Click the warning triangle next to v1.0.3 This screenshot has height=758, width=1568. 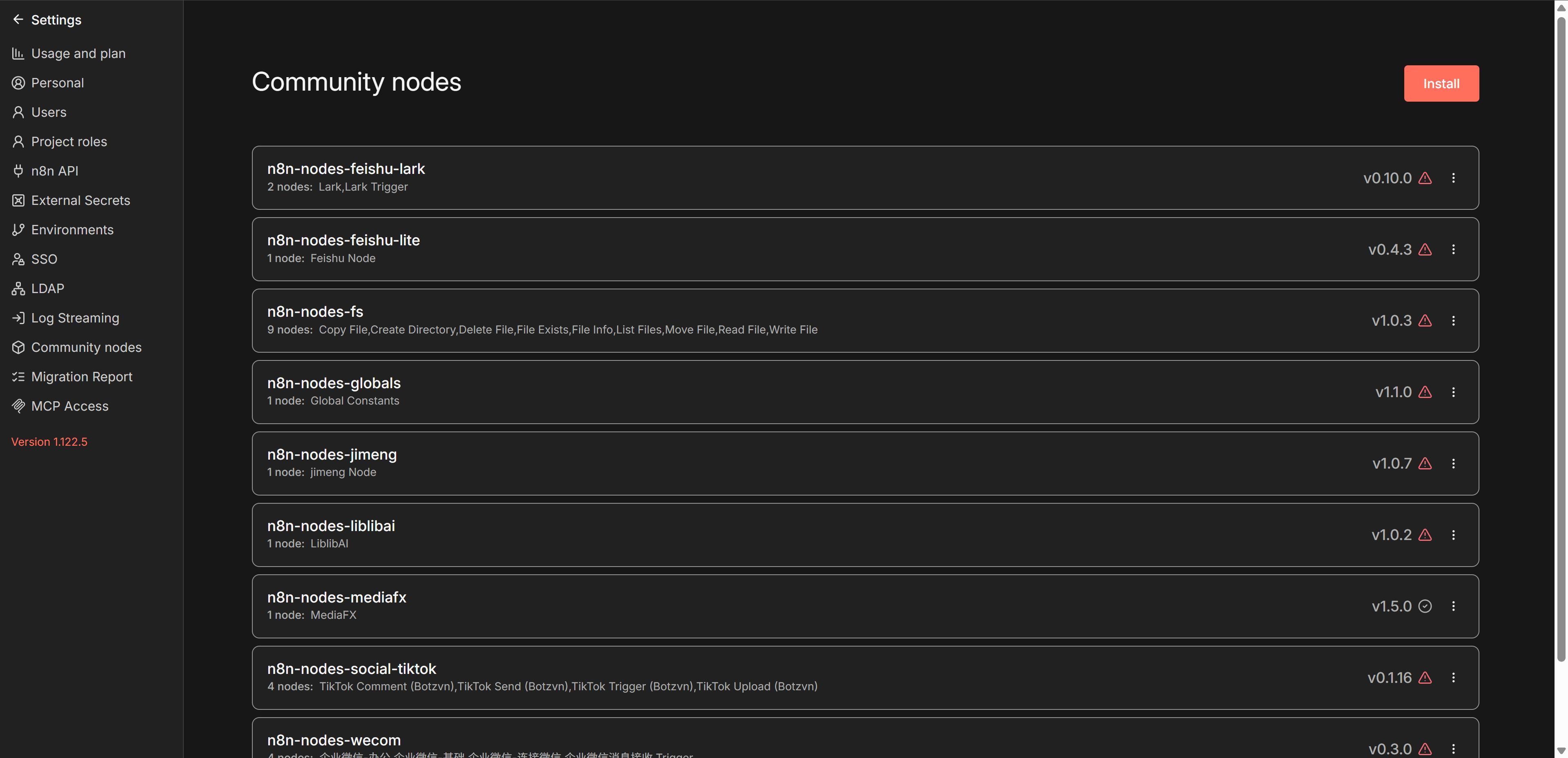[x=1425, y=320]
